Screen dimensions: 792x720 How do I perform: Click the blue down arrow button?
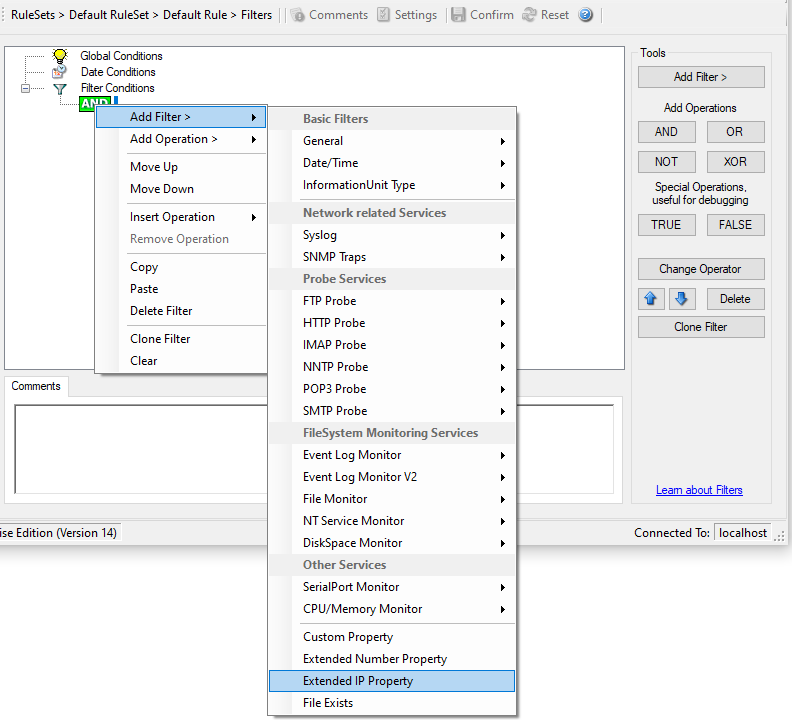(x=681, y=299)
